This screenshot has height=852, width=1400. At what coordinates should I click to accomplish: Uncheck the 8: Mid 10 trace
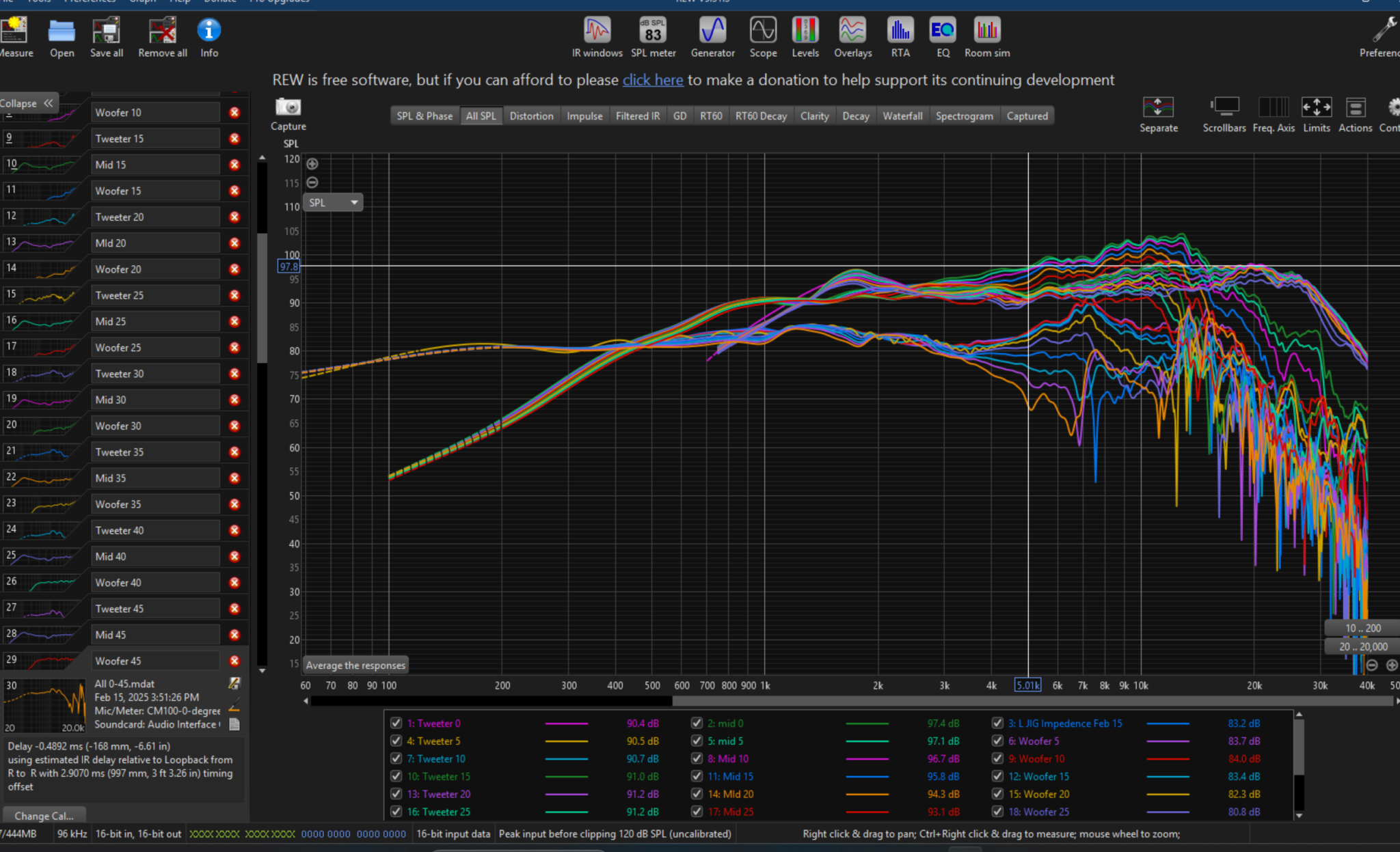click(x=697, y=758)
